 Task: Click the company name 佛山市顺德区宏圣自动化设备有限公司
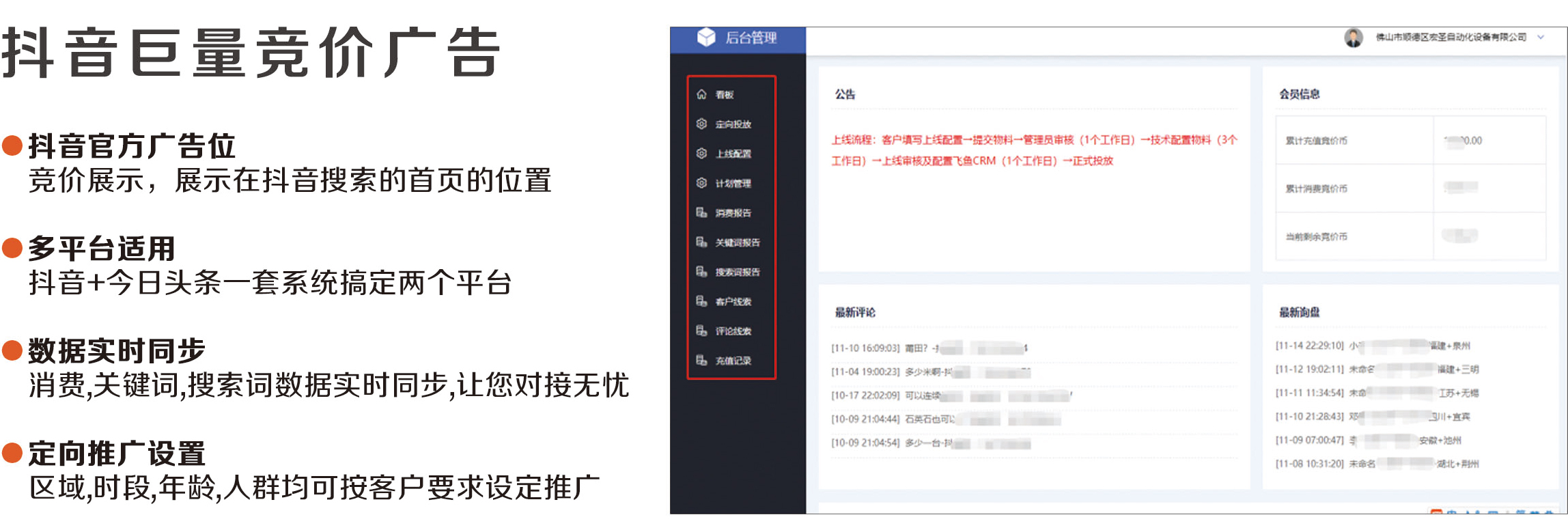click(x=1451, y=38)
